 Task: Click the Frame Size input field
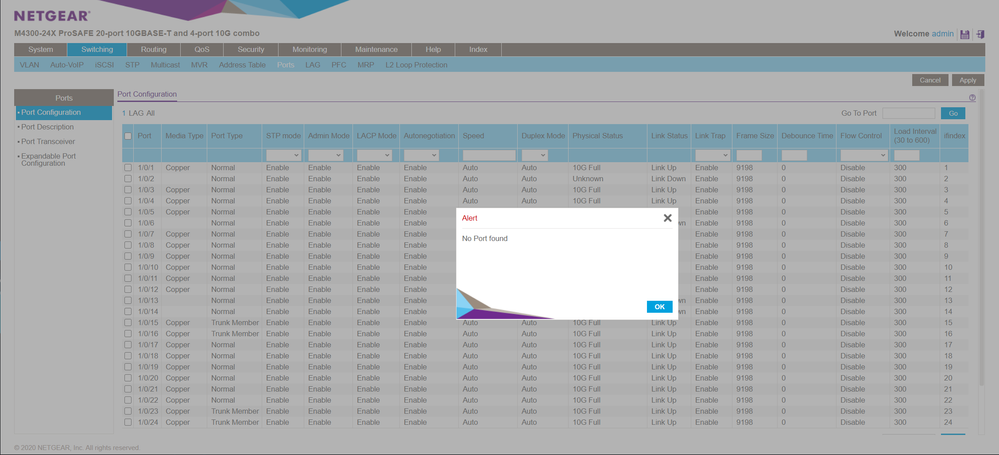pyautogui.click(x=749, y=155)
